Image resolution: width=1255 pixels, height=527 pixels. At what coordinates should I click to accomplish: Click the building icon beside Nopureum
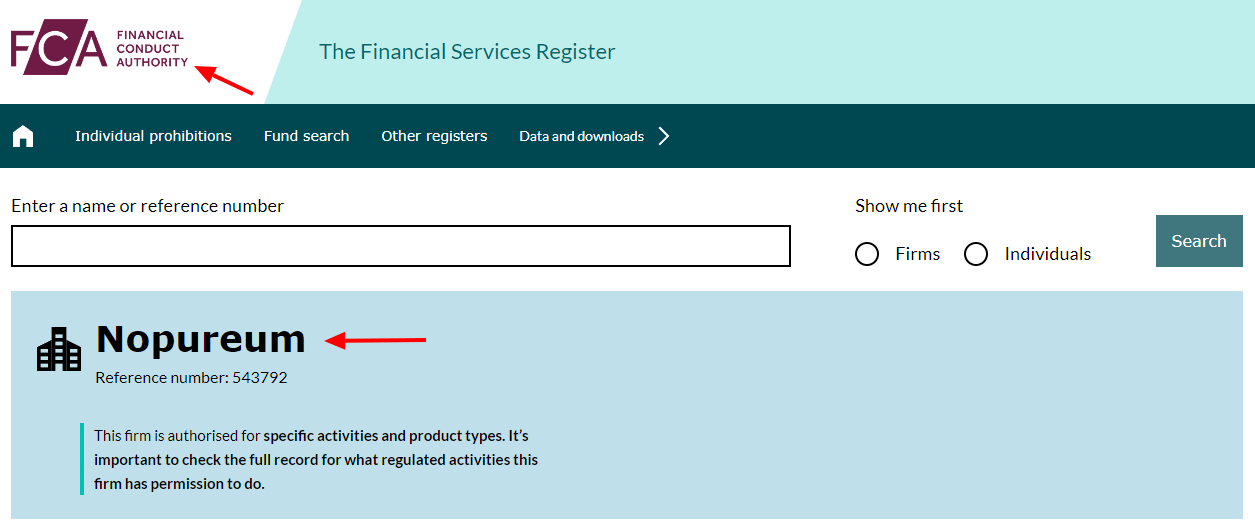tap(59, 349)
